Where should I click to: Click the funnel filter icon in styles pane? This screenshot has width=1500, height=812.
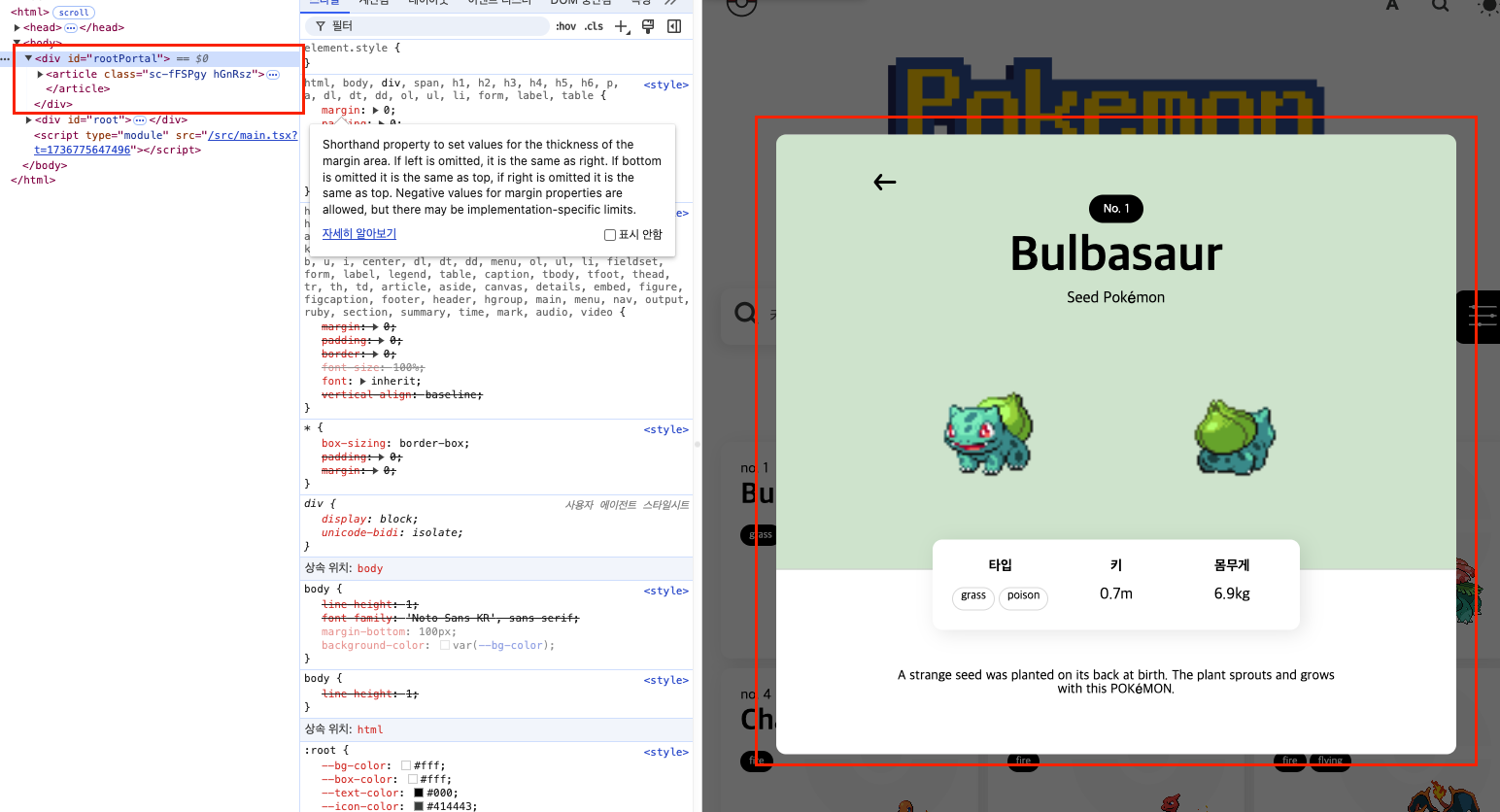[321, 26]
